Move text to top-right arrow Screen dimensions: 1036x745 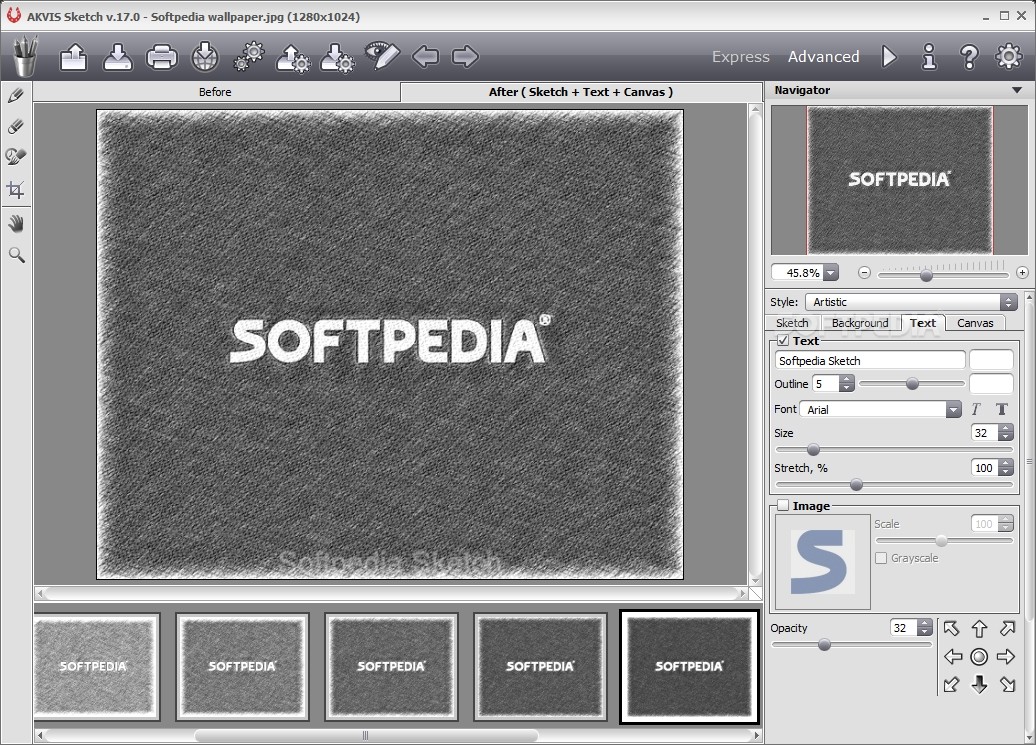click(1007, 629)
